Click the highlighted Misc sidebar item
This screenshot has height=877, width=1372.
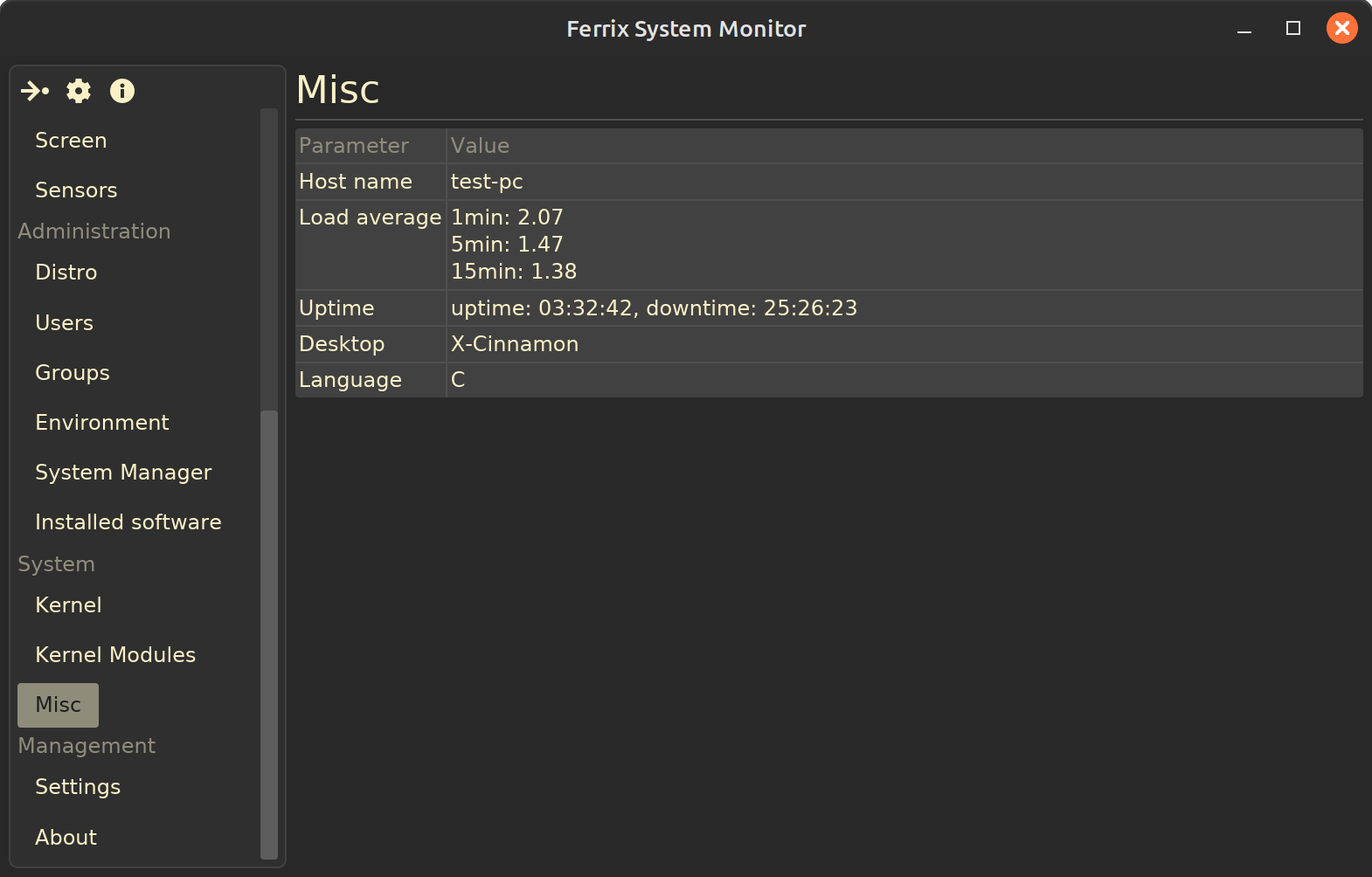click(x=59, y=705)
